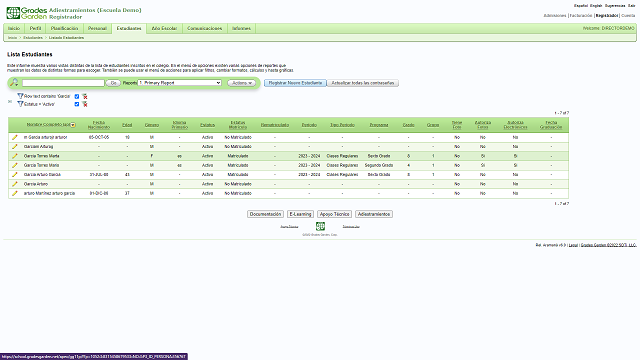This screenshot has width=640, height=360.
Task: Open the Inicio tab
Action: click(14, 29)
